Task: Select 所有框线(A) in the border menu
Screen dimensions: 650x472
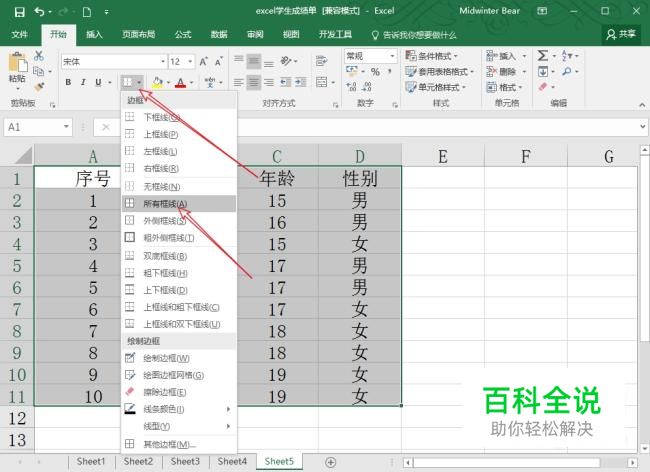Action: tap(179, 204)
